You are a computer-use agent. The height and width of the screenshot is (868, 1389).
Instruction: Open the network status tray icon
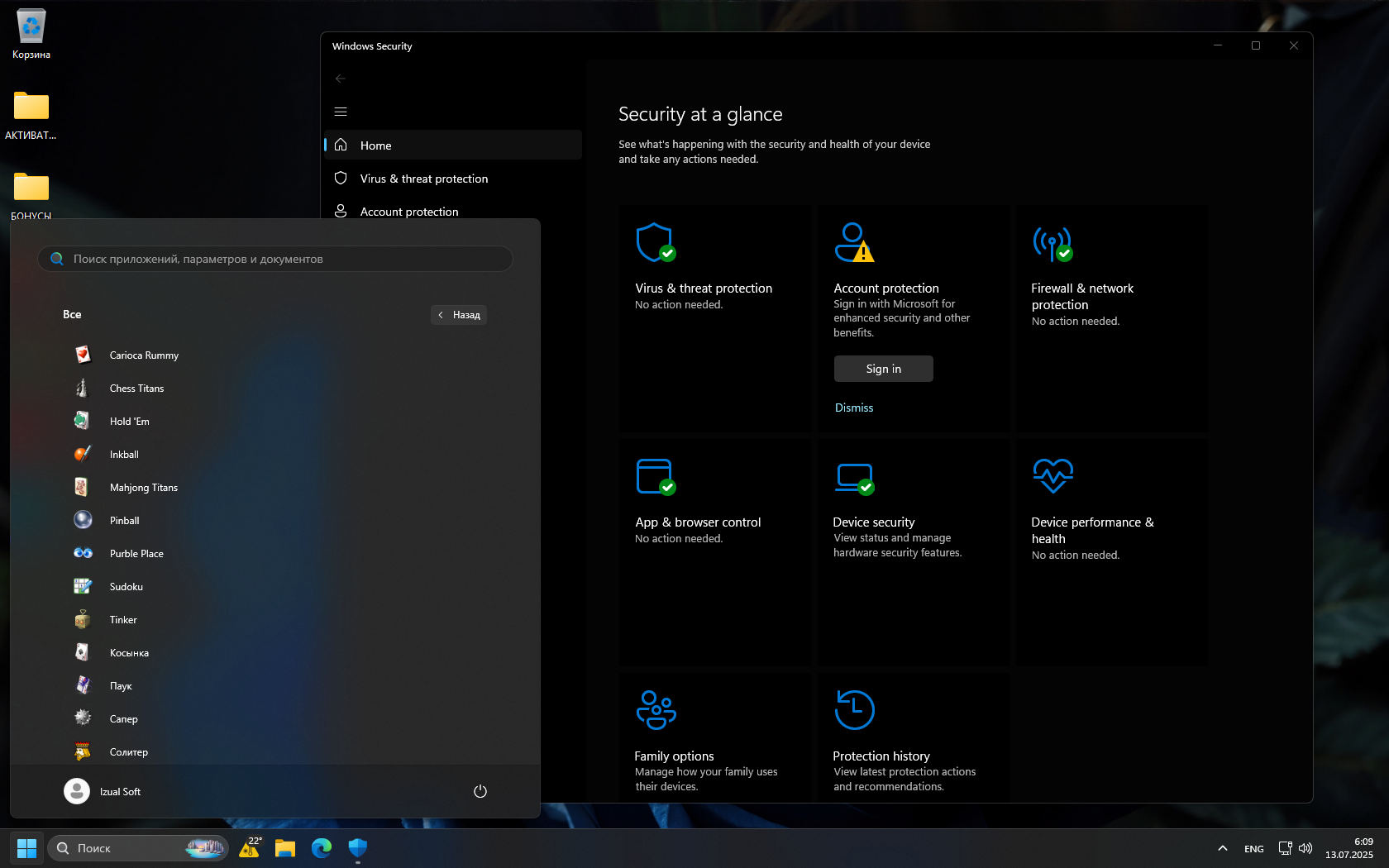pos(1285,848)
